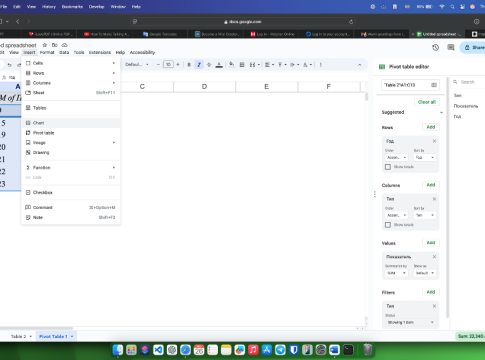
Task: Click the cloud document status icon
Action: [65, 45]
